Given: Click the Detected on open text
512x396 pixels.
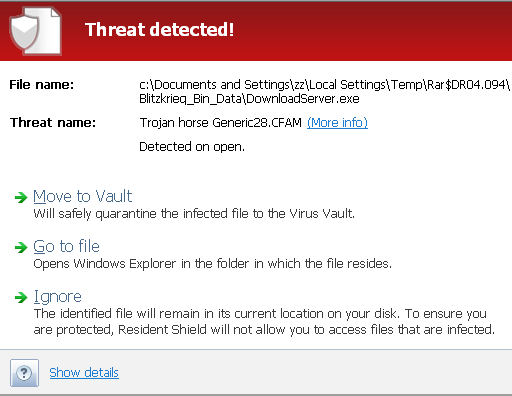Looking at the screenshot, I should point(192,147).
